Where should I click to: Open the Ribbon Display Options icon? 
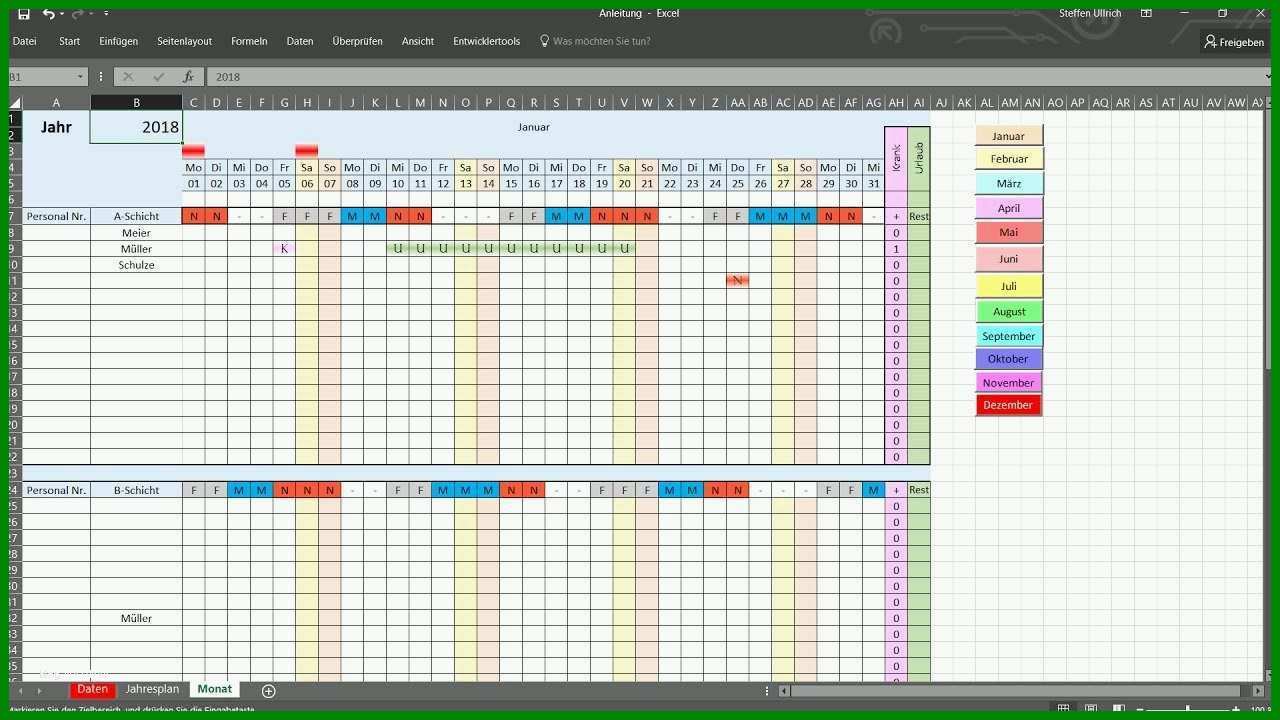[x=1146, y=14]
